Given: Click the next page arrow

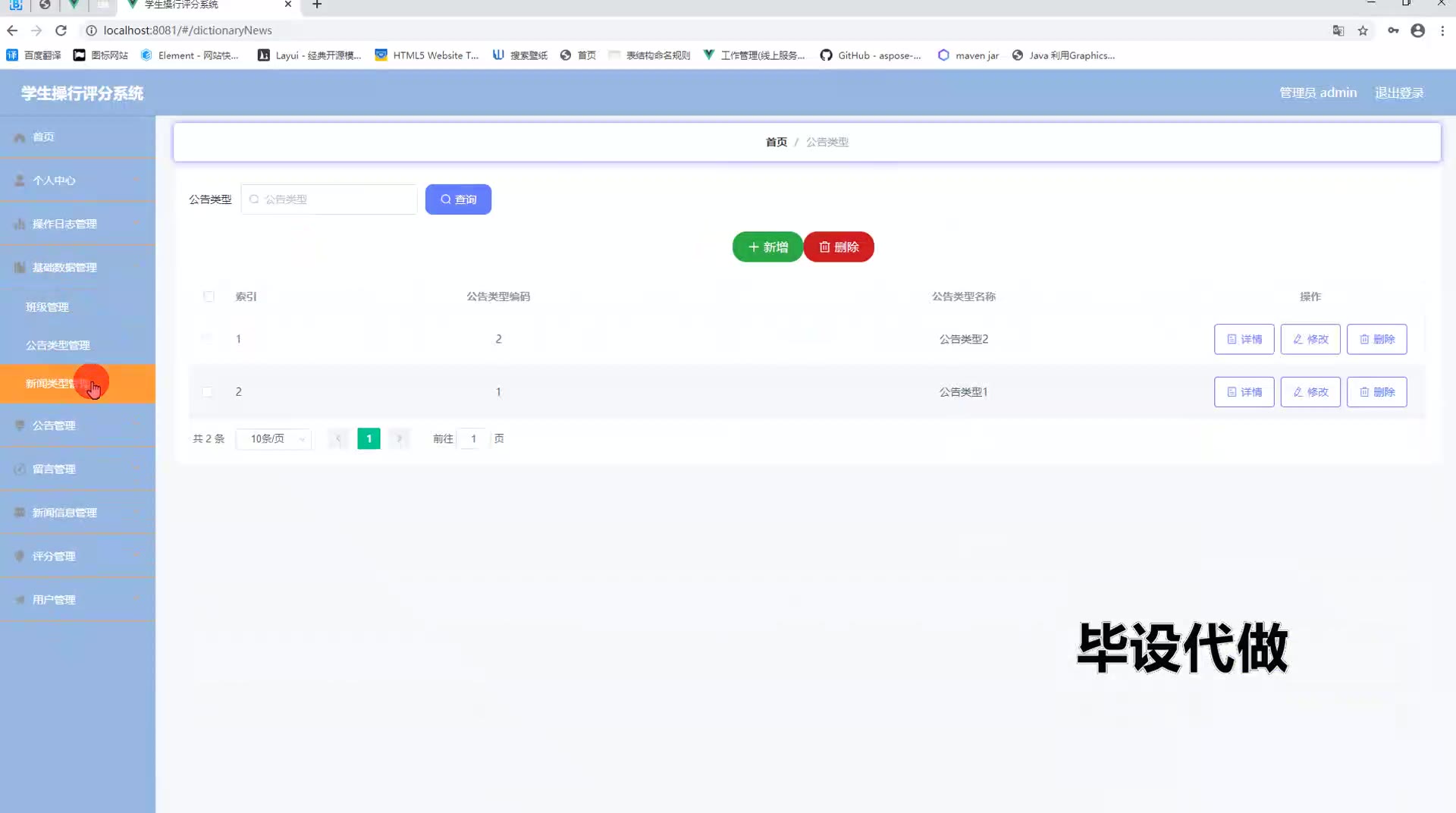Looking at the screenshot, I should [x=399, y=439].
